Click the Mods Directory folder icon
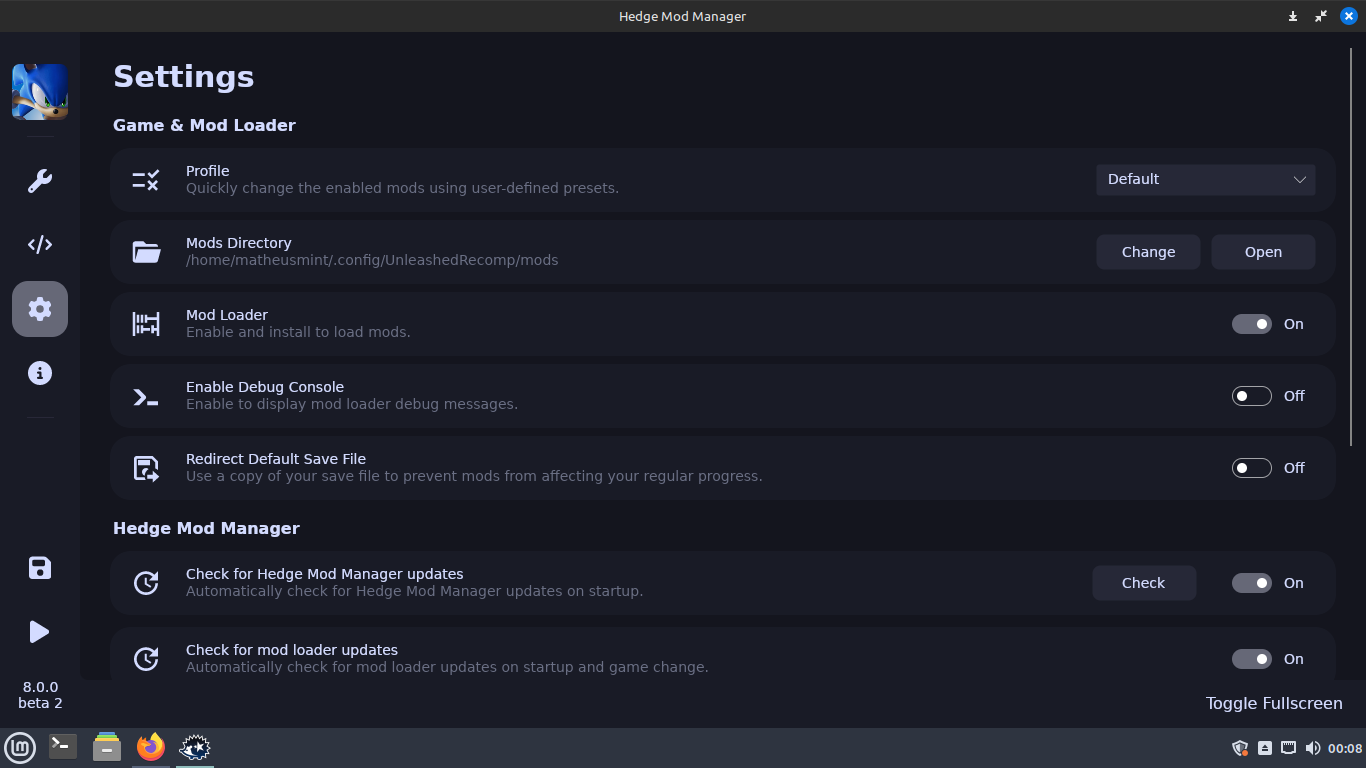Viewport: 1366px width, 768px height. (x=146, y=252)
